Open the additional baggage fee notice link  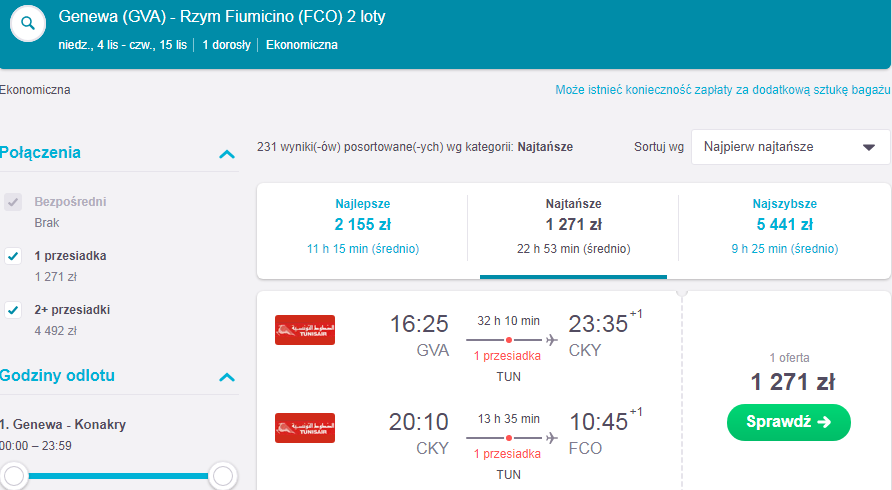tap(722, 90)
